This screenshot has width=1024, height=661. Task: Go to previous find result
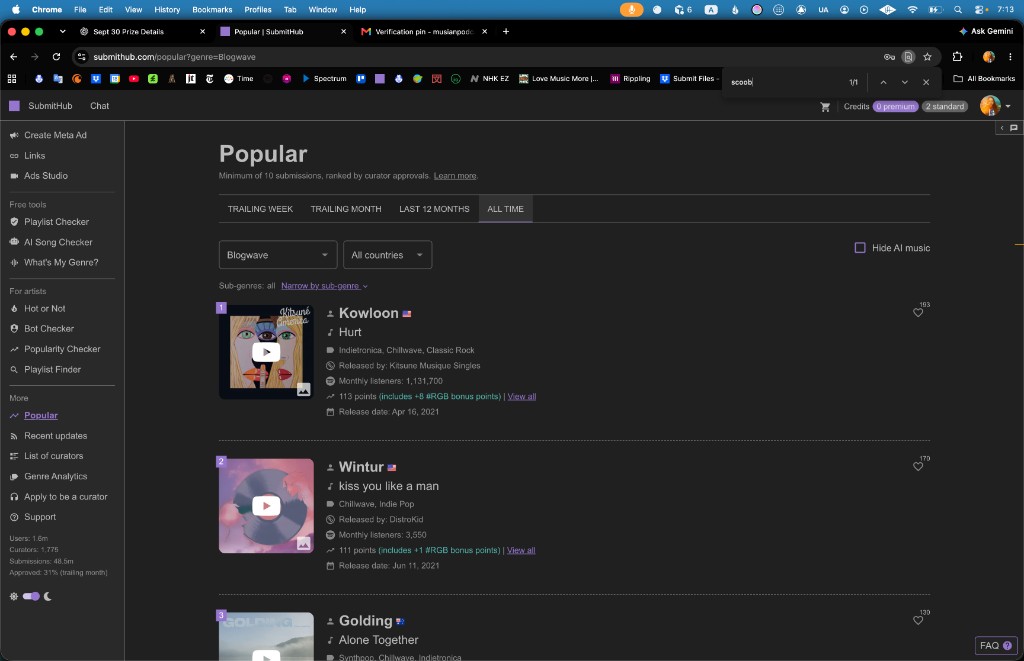point(883,82)
